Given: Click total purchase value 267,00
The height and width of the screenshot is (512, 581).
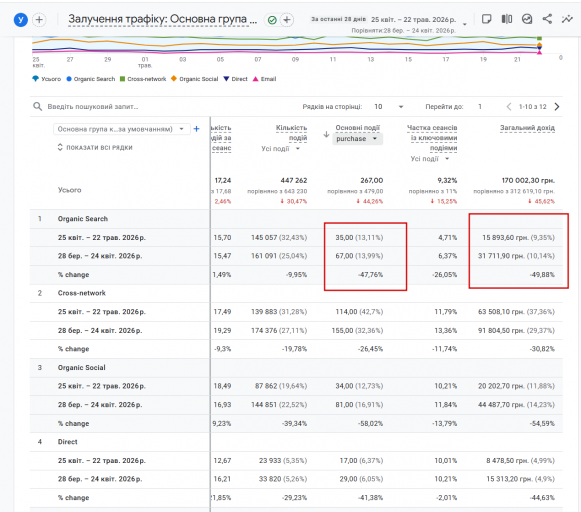Looking at the screenshot, I should [x=372, y=180].
